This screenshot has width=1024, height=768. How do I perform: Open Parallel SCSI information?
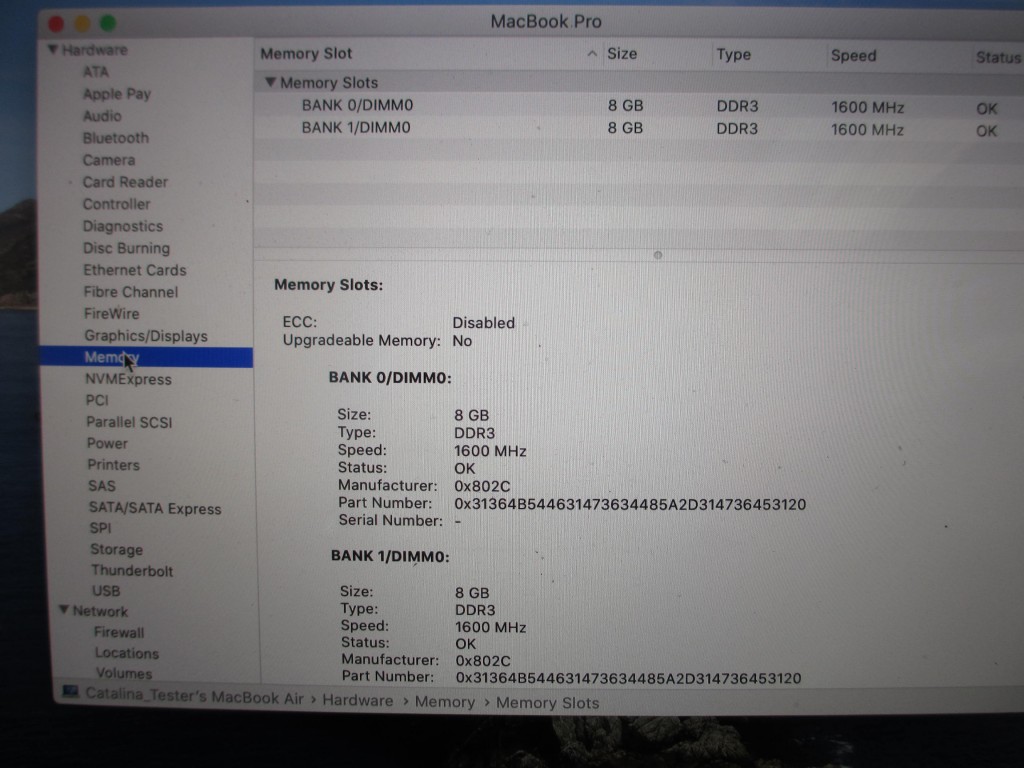pyautogui.click(x=129, y=423)
